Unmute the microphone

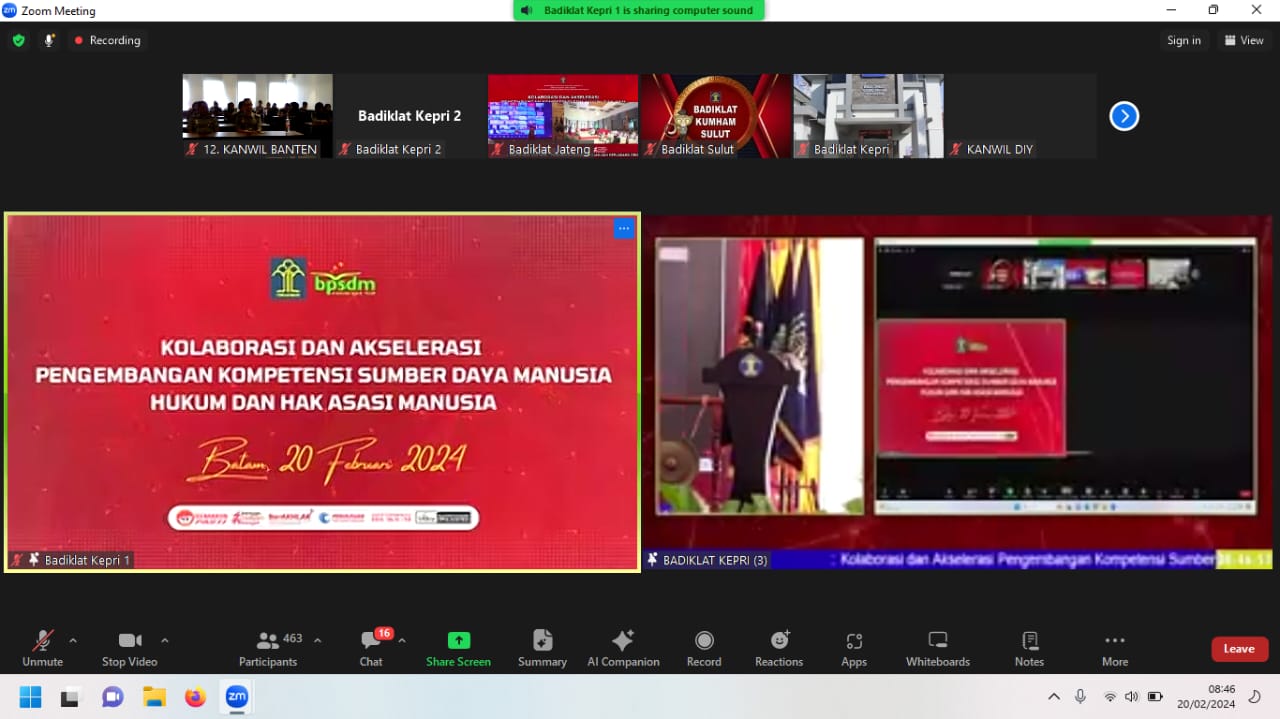point(43,647)
